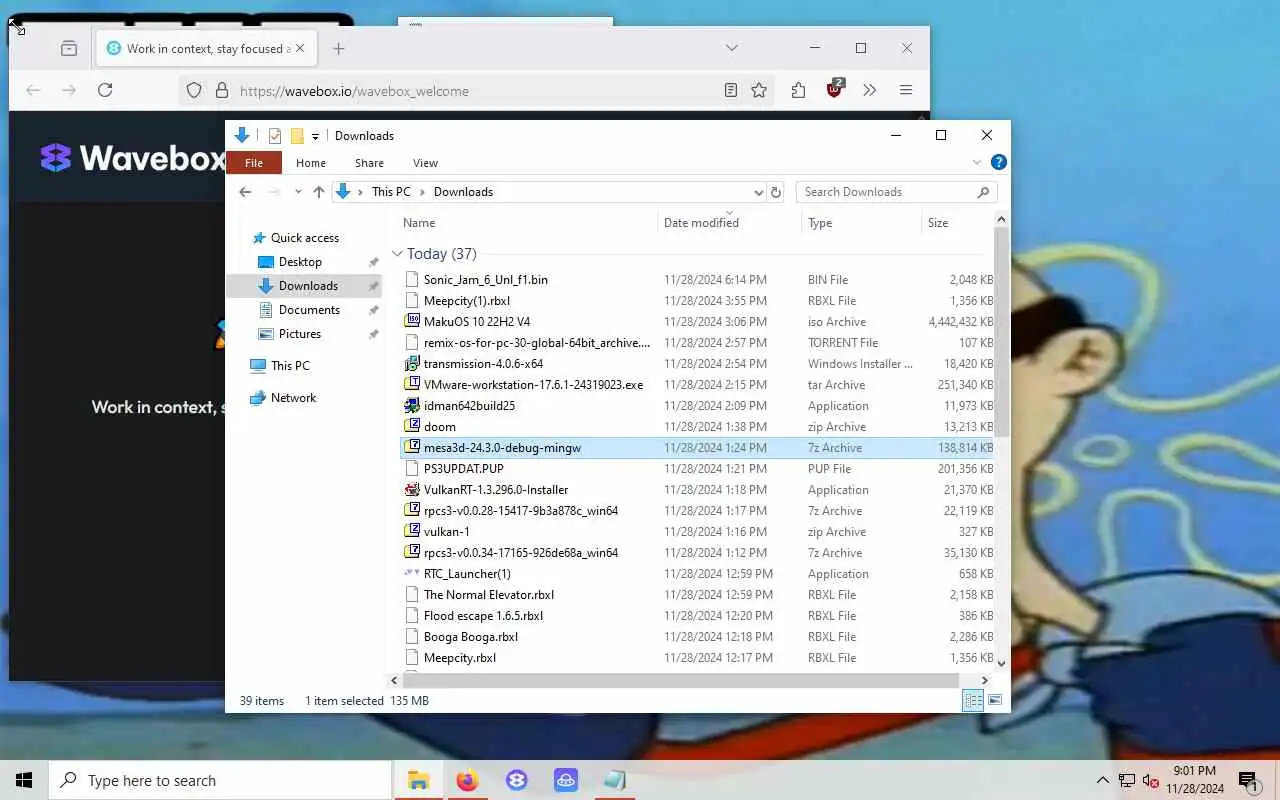Image resolution: width=1280 pixels, height=800 pixels.
Task: Show hidden tray icons chevron
Action: pyautogui.click(x=1102, y=780)
